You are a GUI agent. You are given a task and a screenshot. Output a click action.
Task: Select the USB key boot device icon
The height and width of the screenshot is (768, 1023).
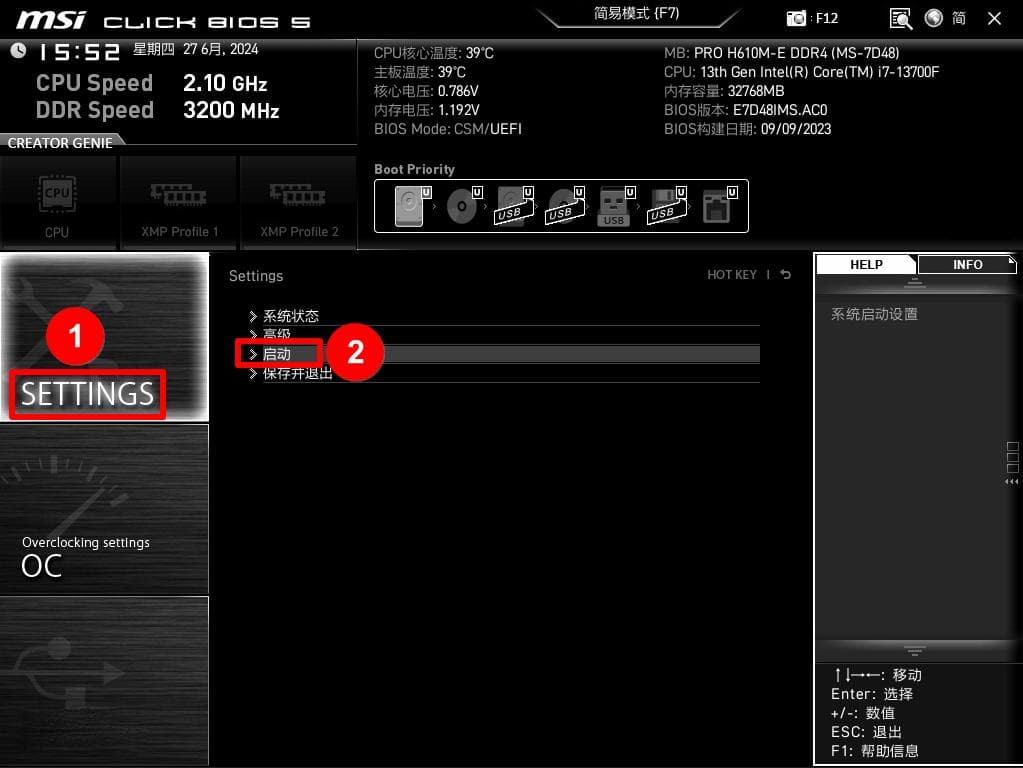click(615, 206)
